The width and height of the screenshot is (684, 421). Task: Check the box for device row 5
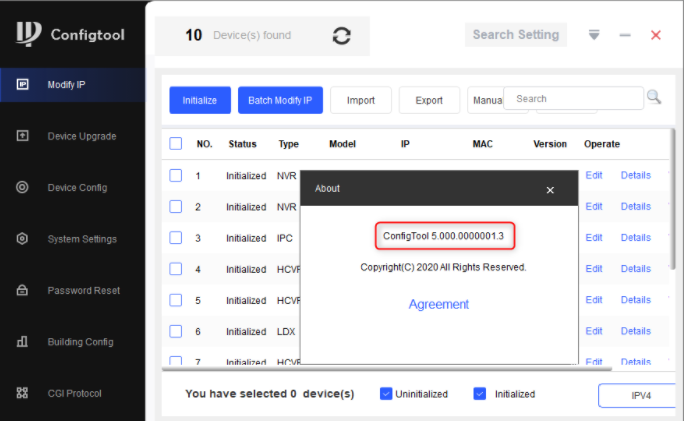point(176,300)
